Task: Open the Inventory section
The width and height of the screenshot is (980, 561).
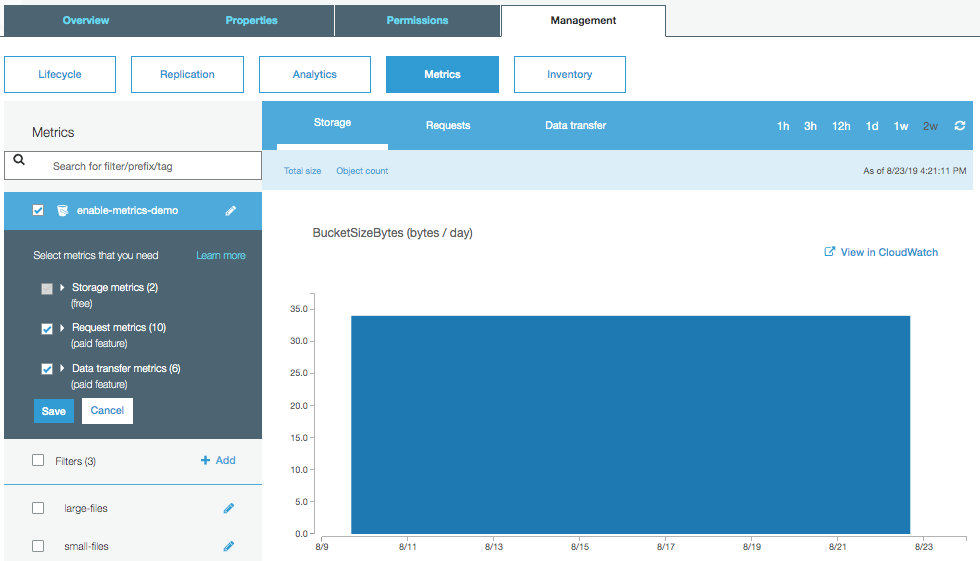Action: [569, 74]
